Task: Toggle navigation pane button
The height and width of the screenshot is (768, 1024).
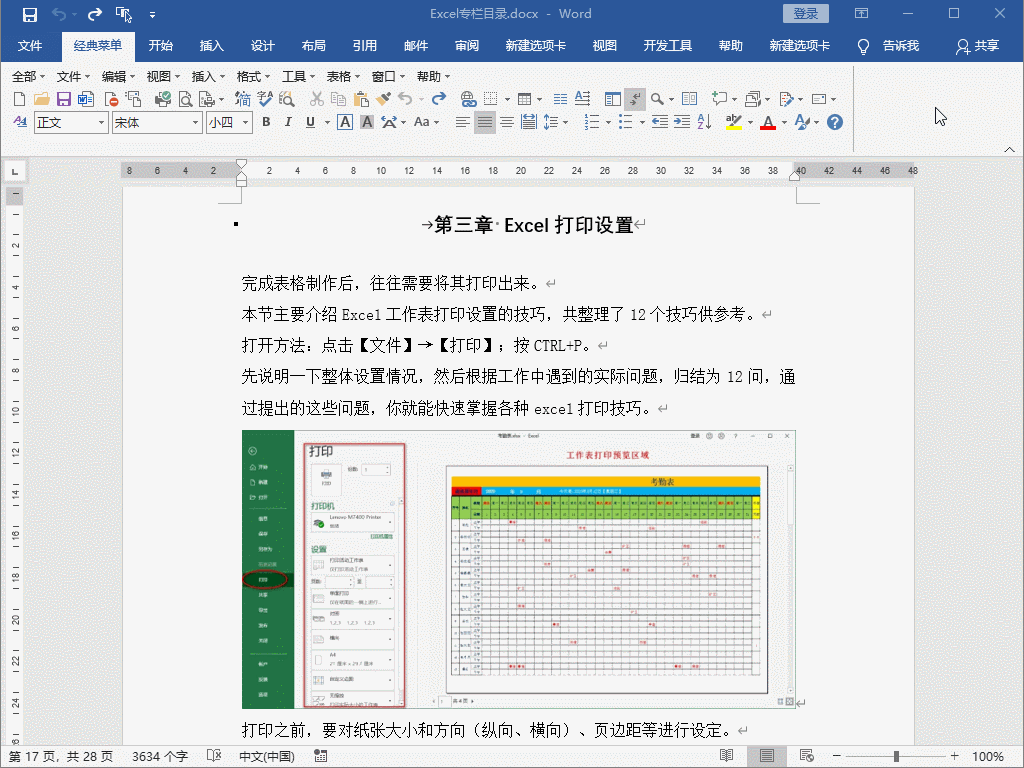Action: coord(613,99)
